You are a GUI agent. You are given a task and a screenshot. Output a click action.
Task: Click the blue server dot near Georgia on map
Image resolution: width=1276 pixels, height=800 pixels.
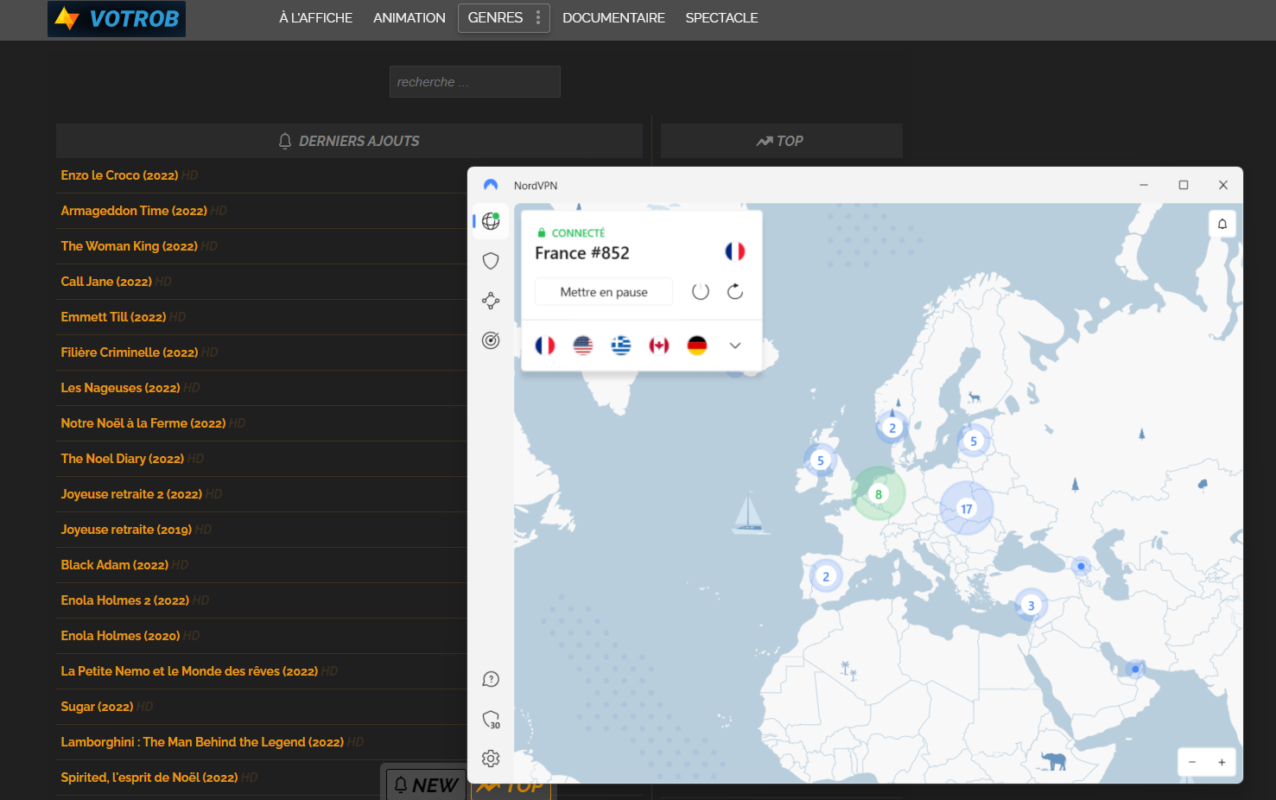1081,567
